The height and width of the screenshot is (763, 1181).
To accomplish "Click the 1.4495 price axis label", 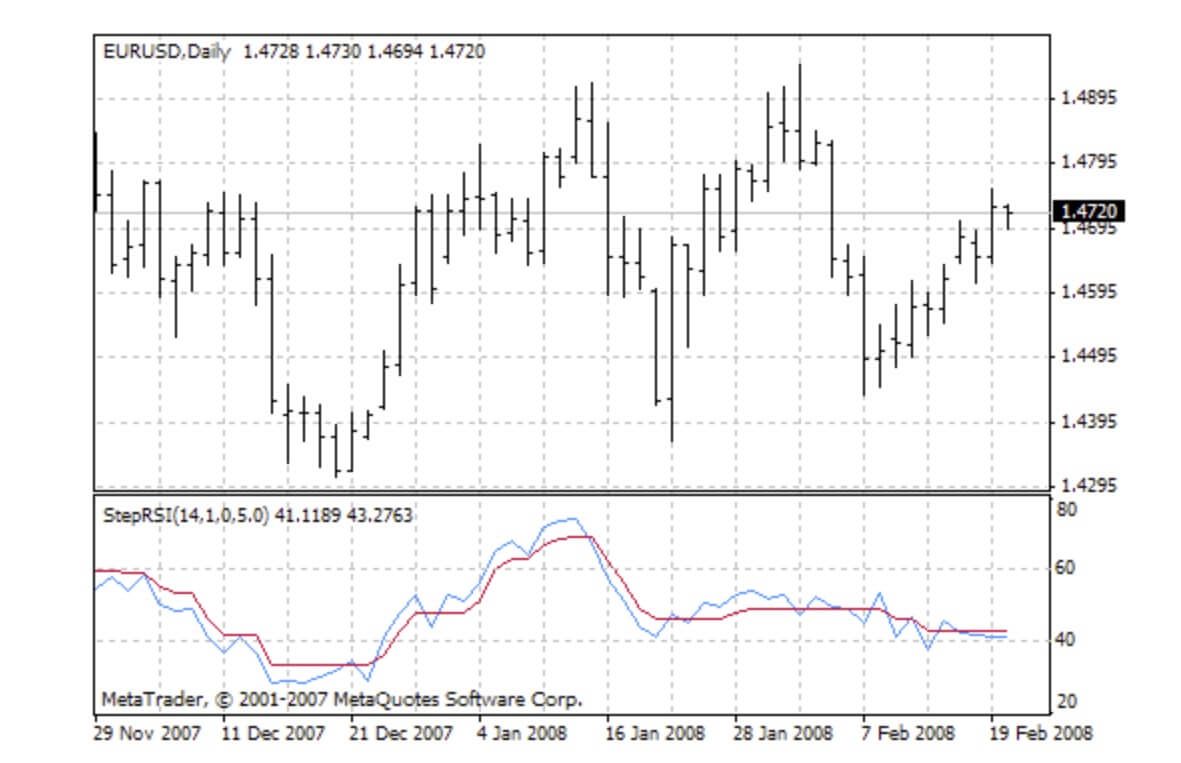I will [1088, 356].
